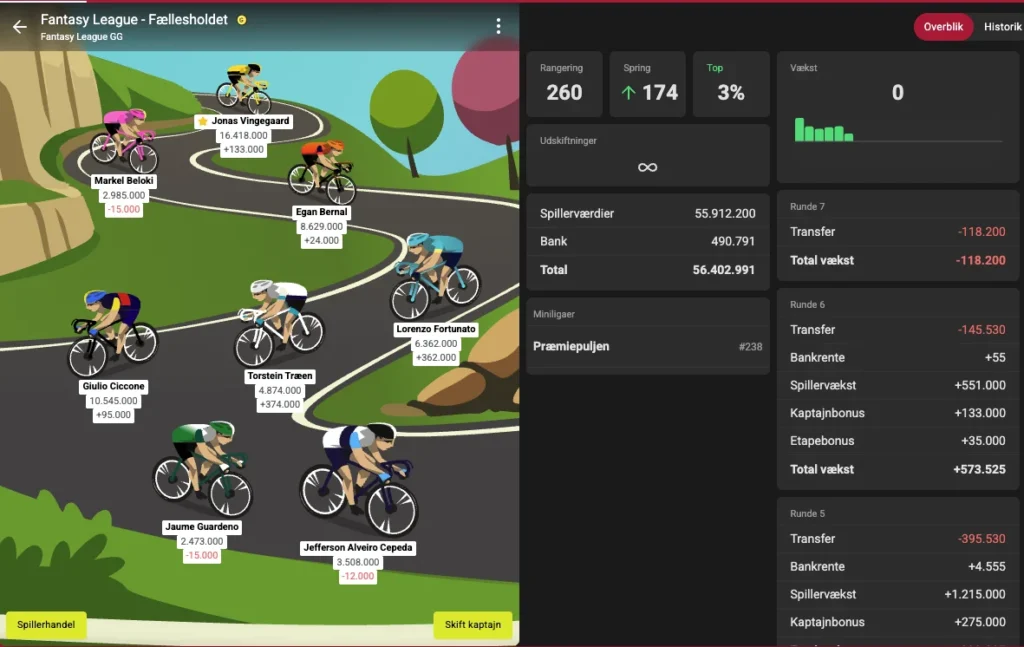Viewport: 1024px width, 647px height.
Task: Click the 10.545.000 value under Ciccone
Action: click(114, 401)
